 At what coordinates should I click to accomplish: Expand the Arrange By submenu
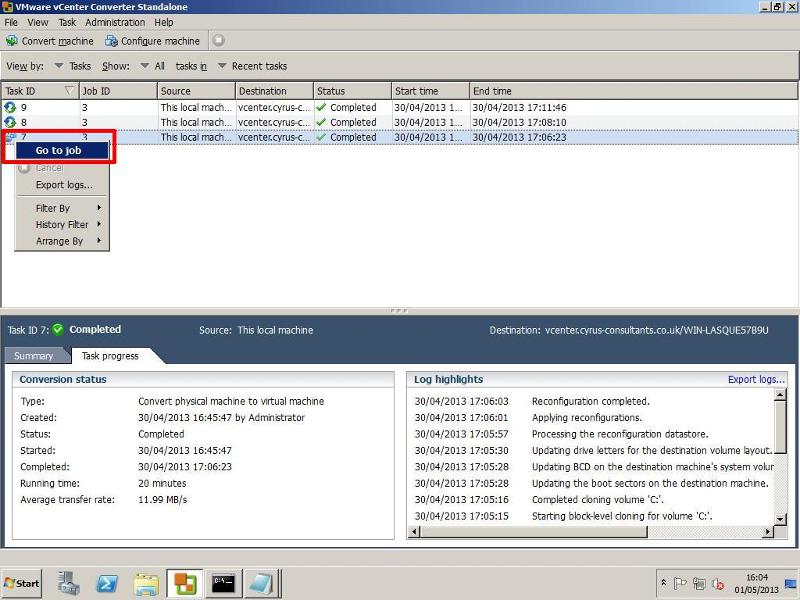click(x=62, y=241)
